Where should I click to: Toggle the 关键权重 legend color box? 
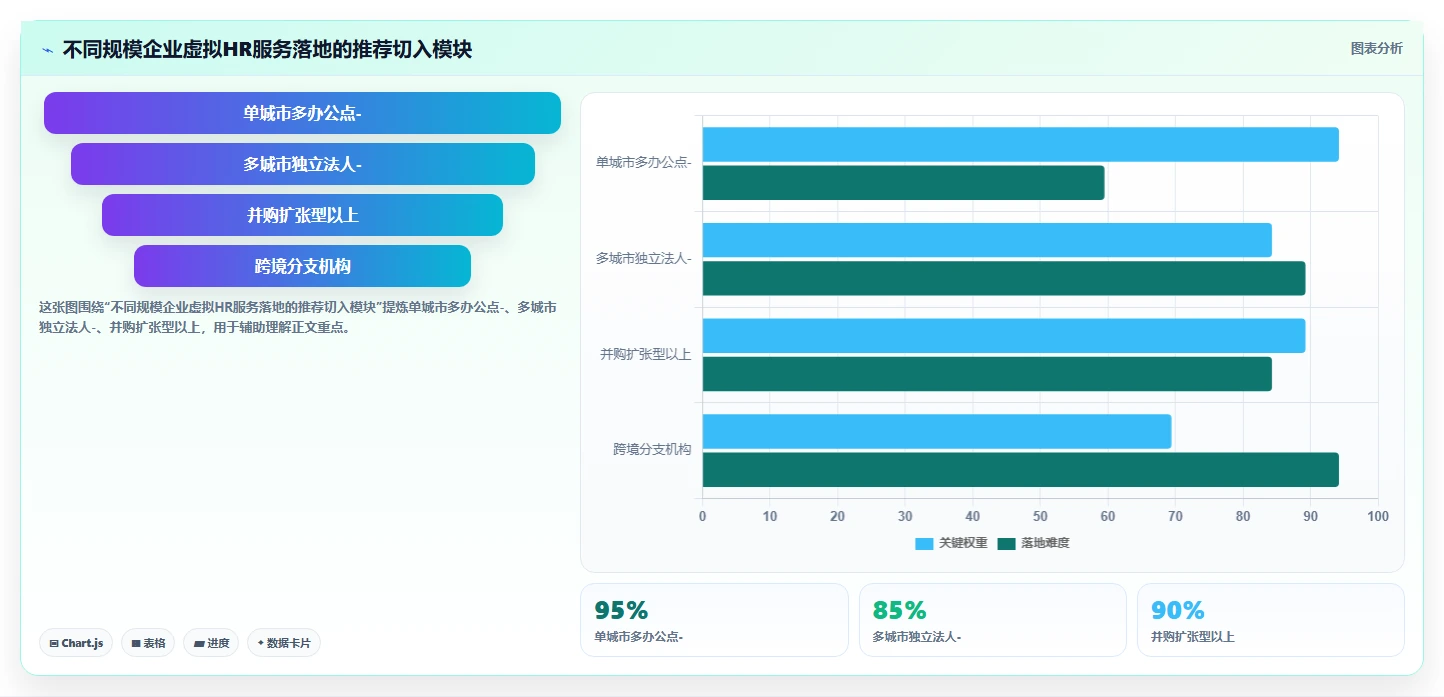click(924, 544)
